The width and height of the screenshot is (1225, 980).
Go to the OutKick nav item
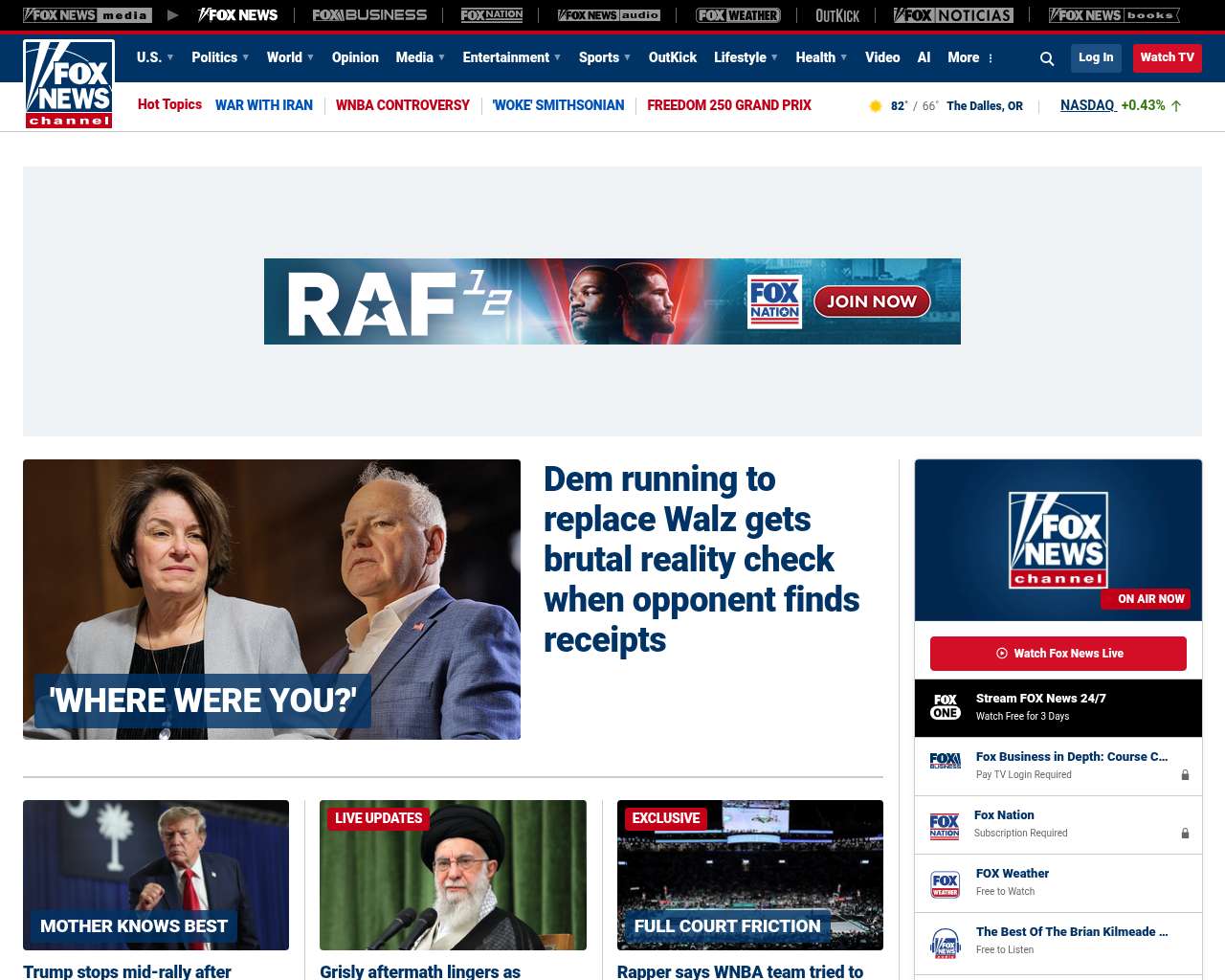tap(673, 57)
